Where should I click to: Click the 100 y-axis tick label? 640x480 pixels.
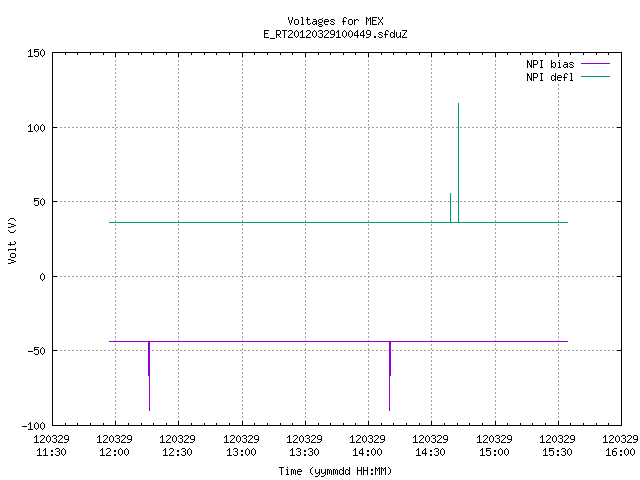[36, 128]
